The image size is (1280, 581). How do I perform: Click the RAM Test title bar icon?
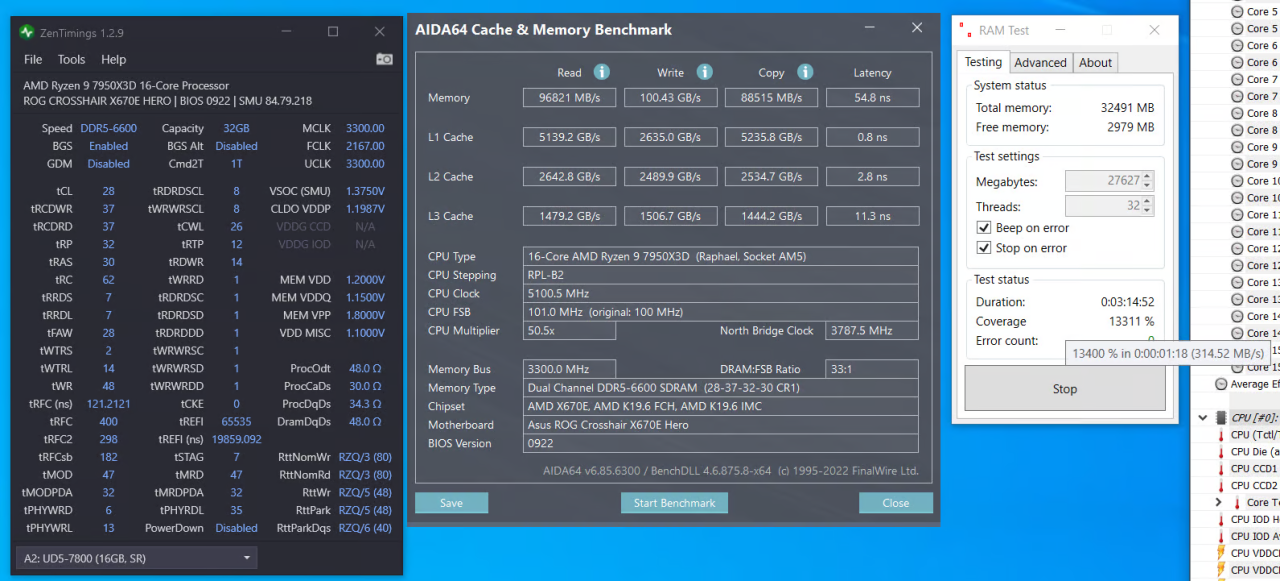965,30
